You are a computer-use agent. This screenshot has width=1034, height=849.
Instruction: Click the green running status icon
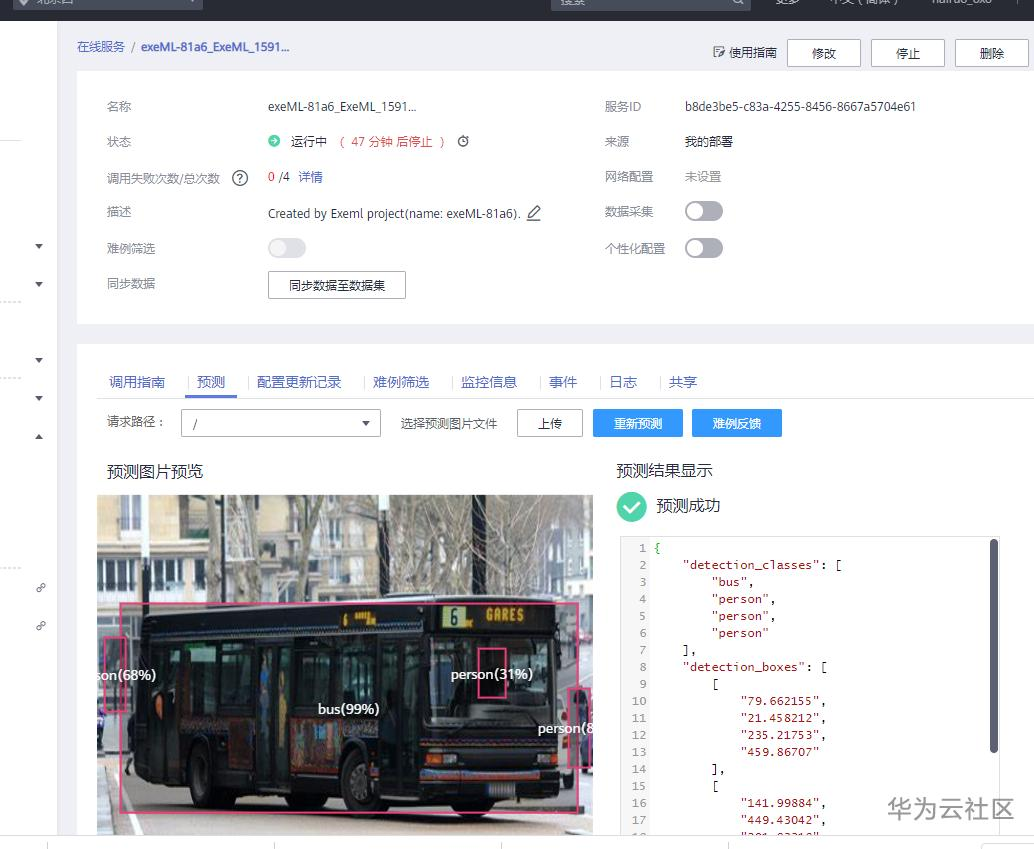274,141
